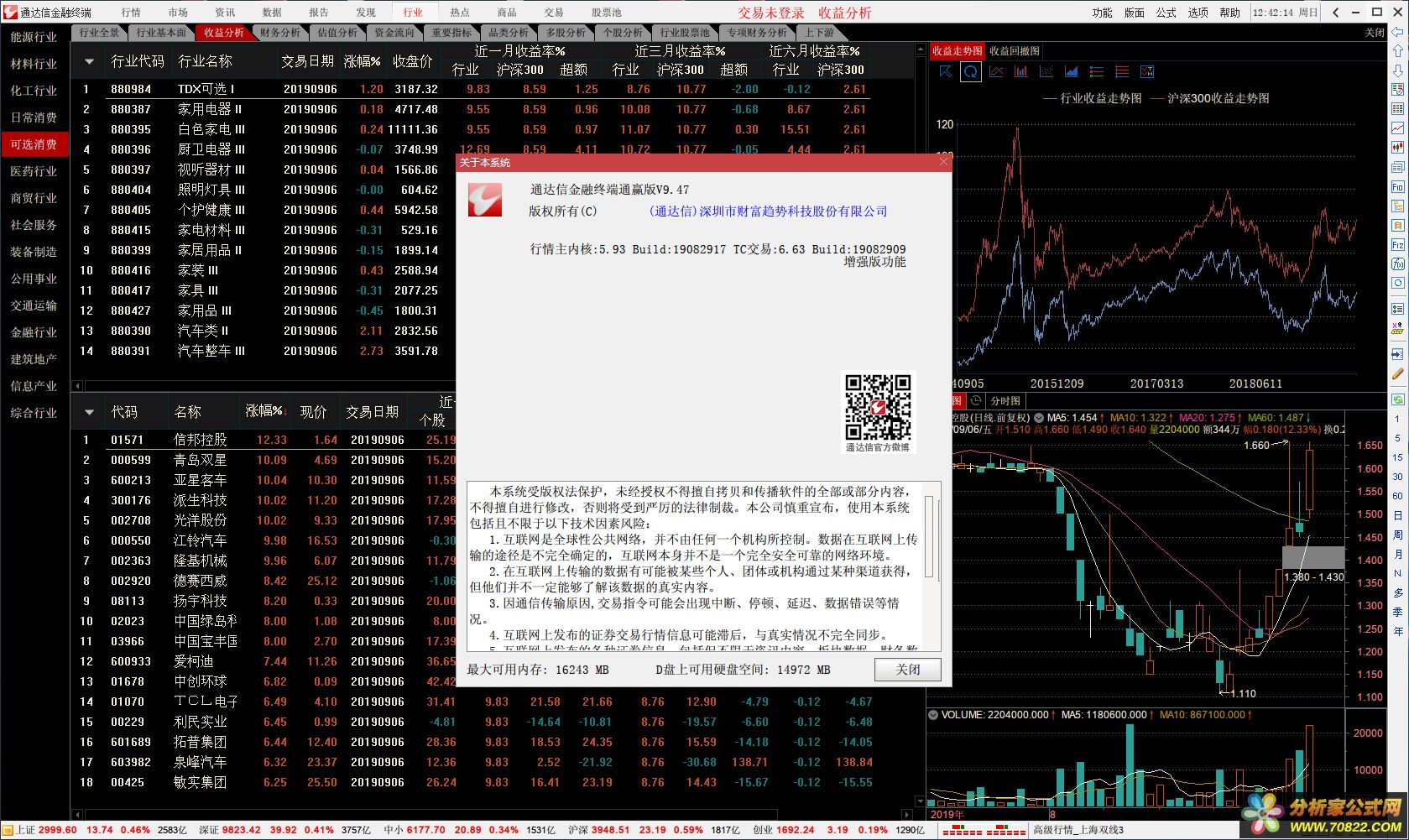Screen dimensions: 1409x840
Task: Open the 行情 tab in top navigation
Action: pyautogui.click(x=130, y=12)
